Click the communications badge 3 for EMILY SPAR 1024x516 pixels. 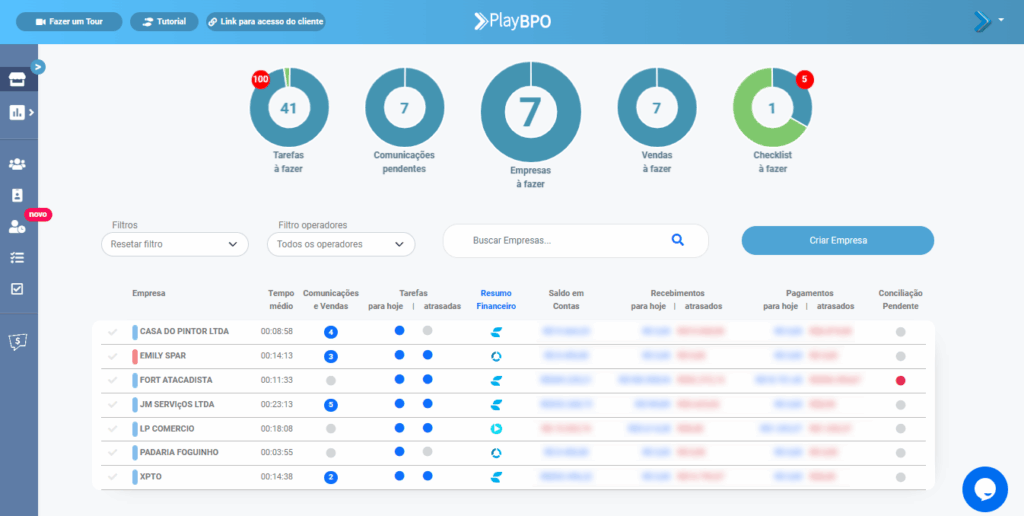pos(331,356)
